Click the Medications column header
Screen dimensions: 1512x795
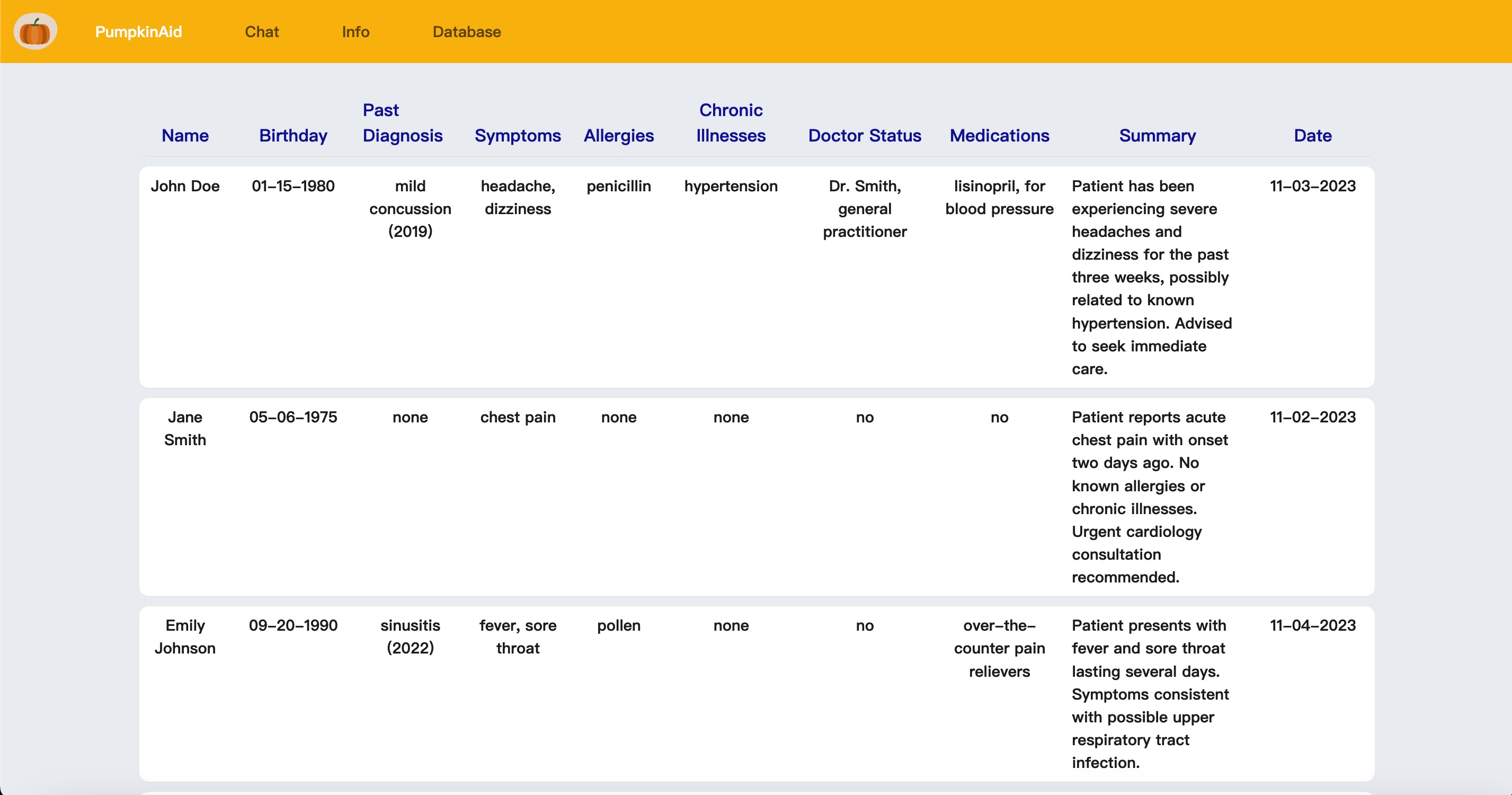coord(999,136)
